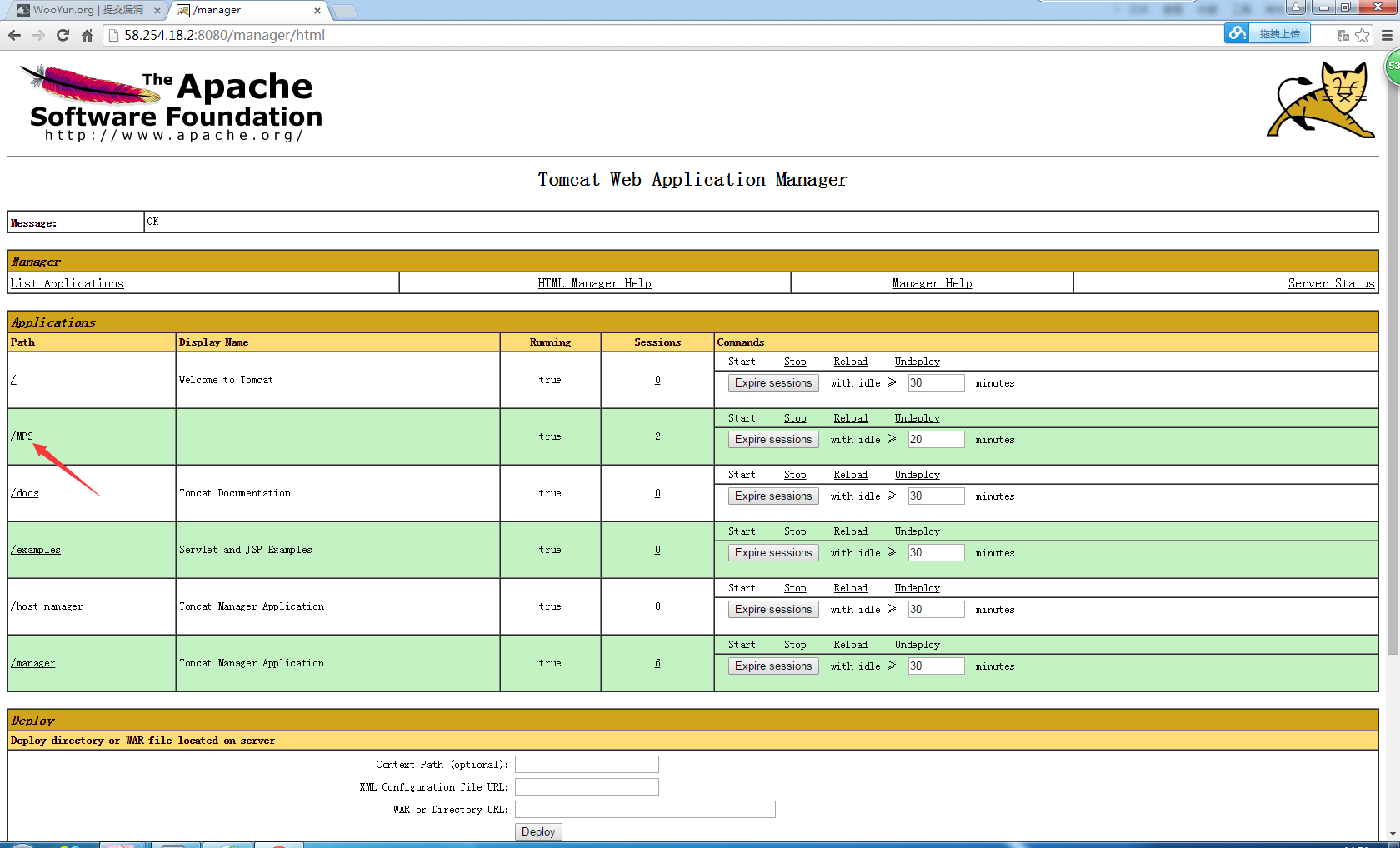Open the Chrome hamburger menu

(1387, 35)
